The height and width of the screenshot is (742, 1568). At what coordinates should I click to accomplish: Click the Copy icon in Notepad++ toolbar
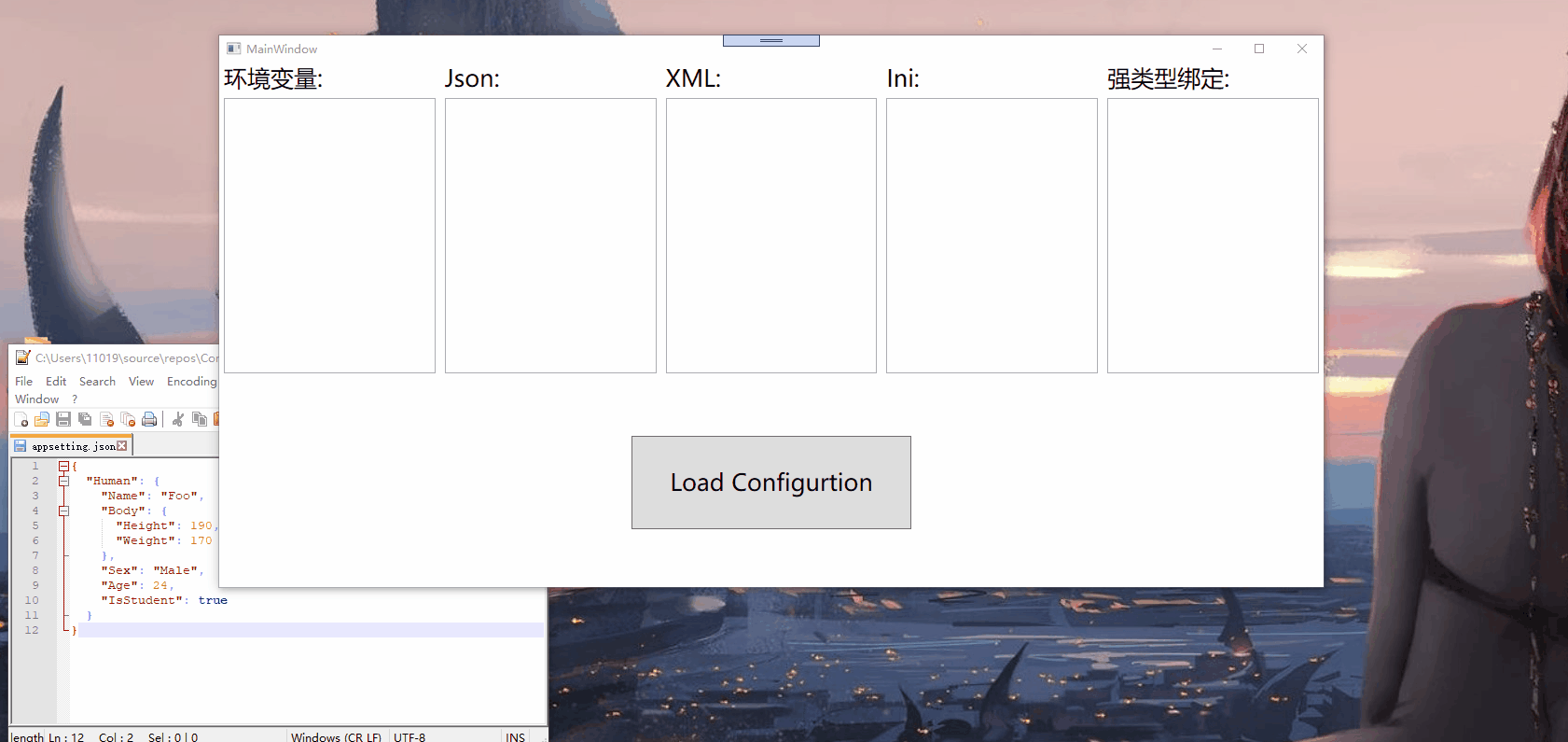pos(199,419)
